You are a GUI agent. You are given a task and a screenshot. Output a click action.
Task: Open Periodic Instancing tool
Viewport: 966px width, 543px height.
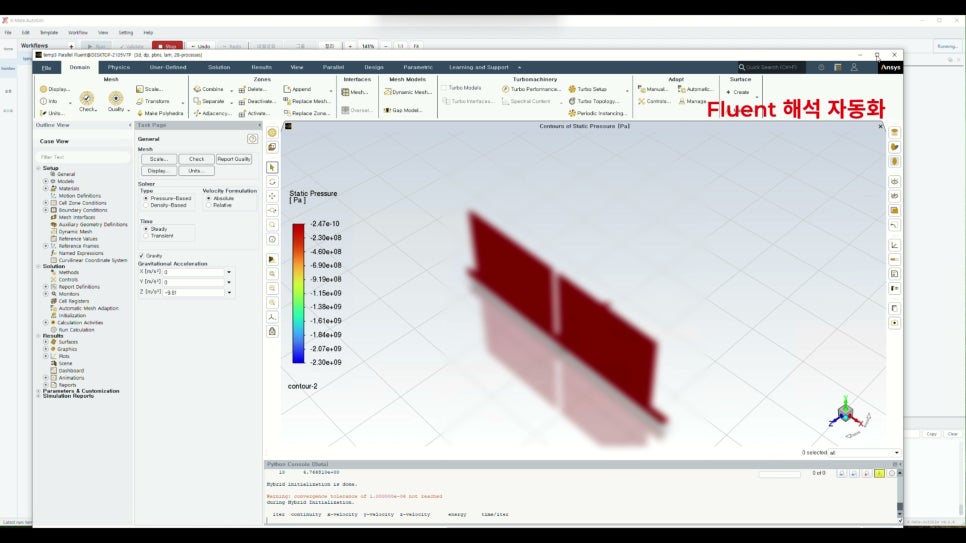click(597, 113)
